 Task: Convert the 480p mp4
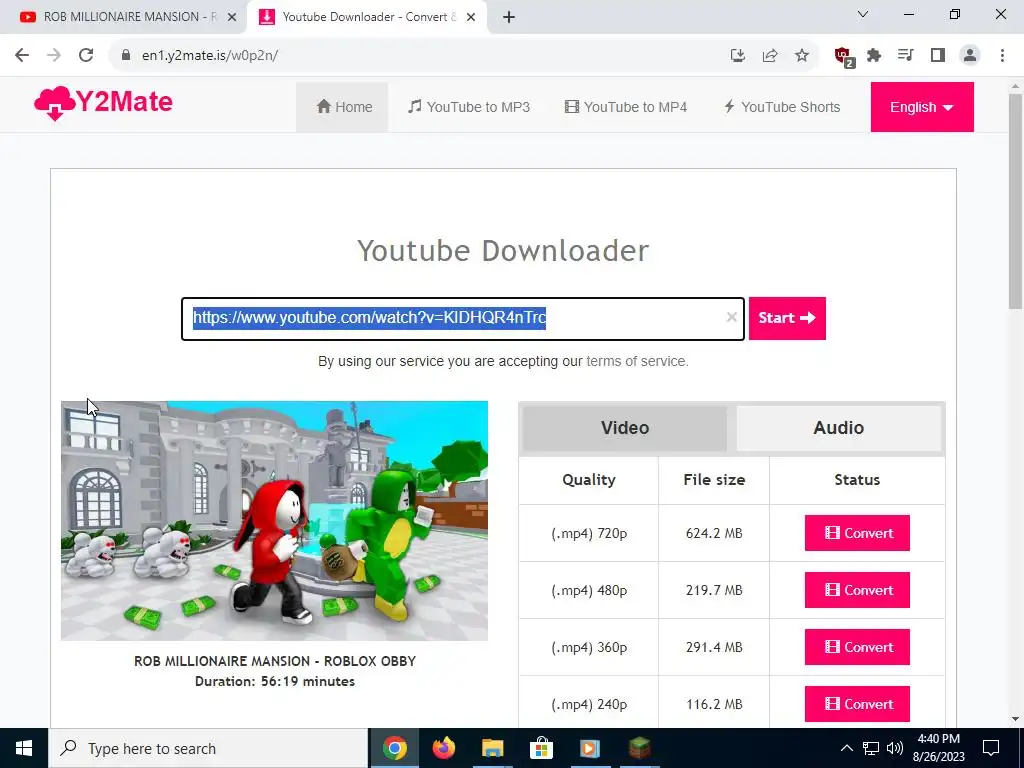click(x=857, y=590)
